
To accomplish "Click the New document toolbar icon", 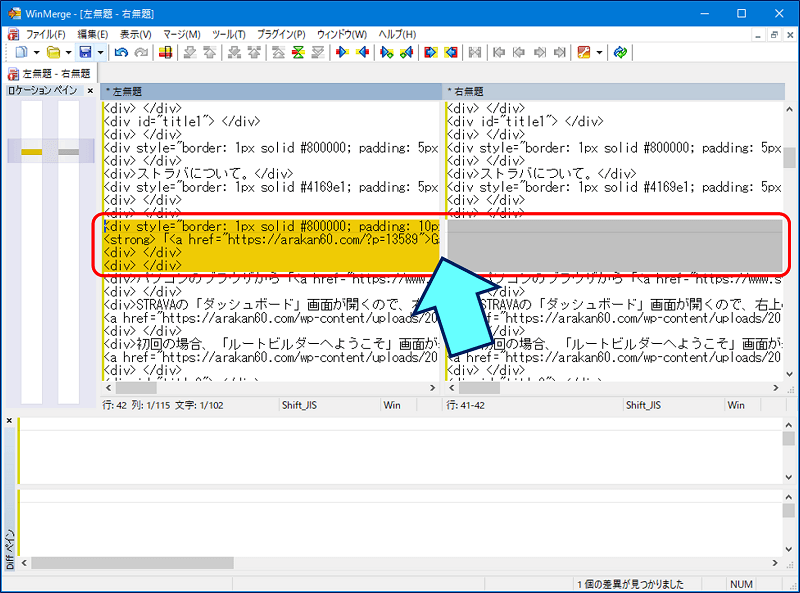I will click(21, 52).
